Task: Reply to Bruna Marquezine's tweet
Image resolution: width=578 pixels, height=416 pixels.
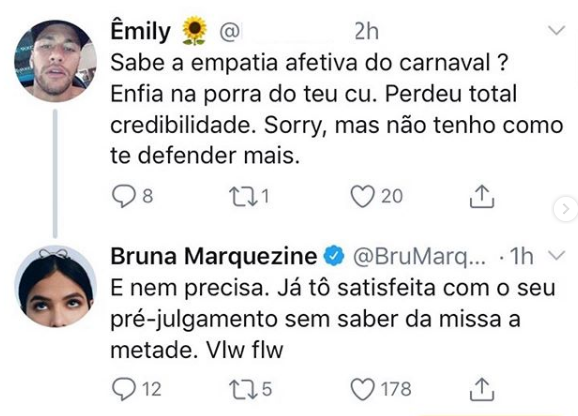Action: pos(124,389)
